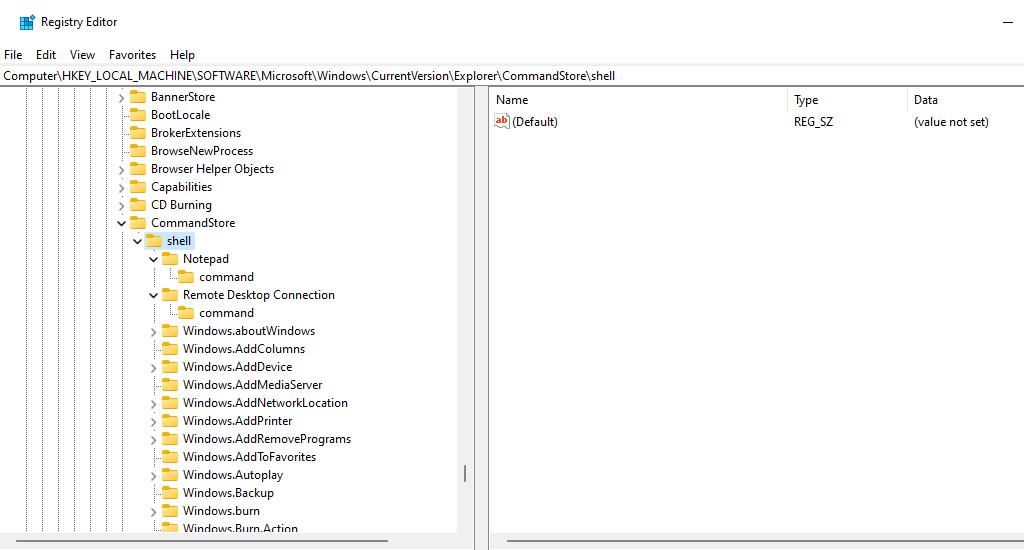
Task: Click the CommandStore folder icon
Action: [x=138, y=223]
